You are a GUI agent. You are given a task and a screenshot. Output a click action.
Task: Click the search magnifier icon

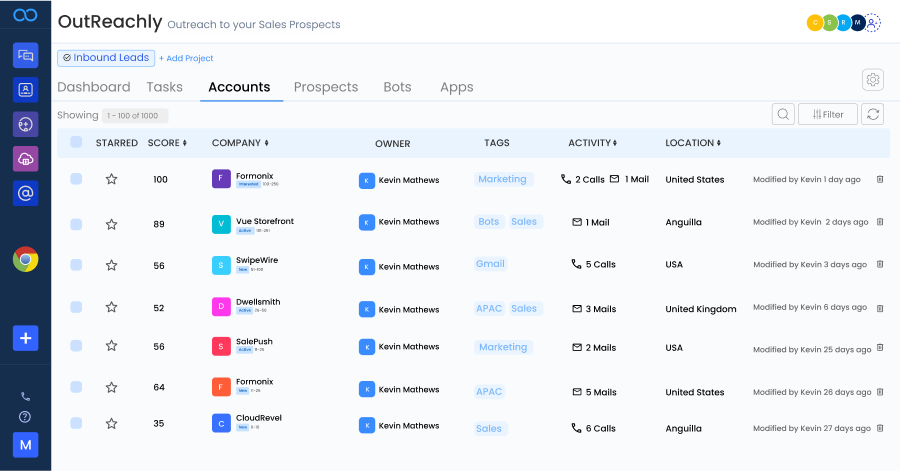[x=783, y=114]
